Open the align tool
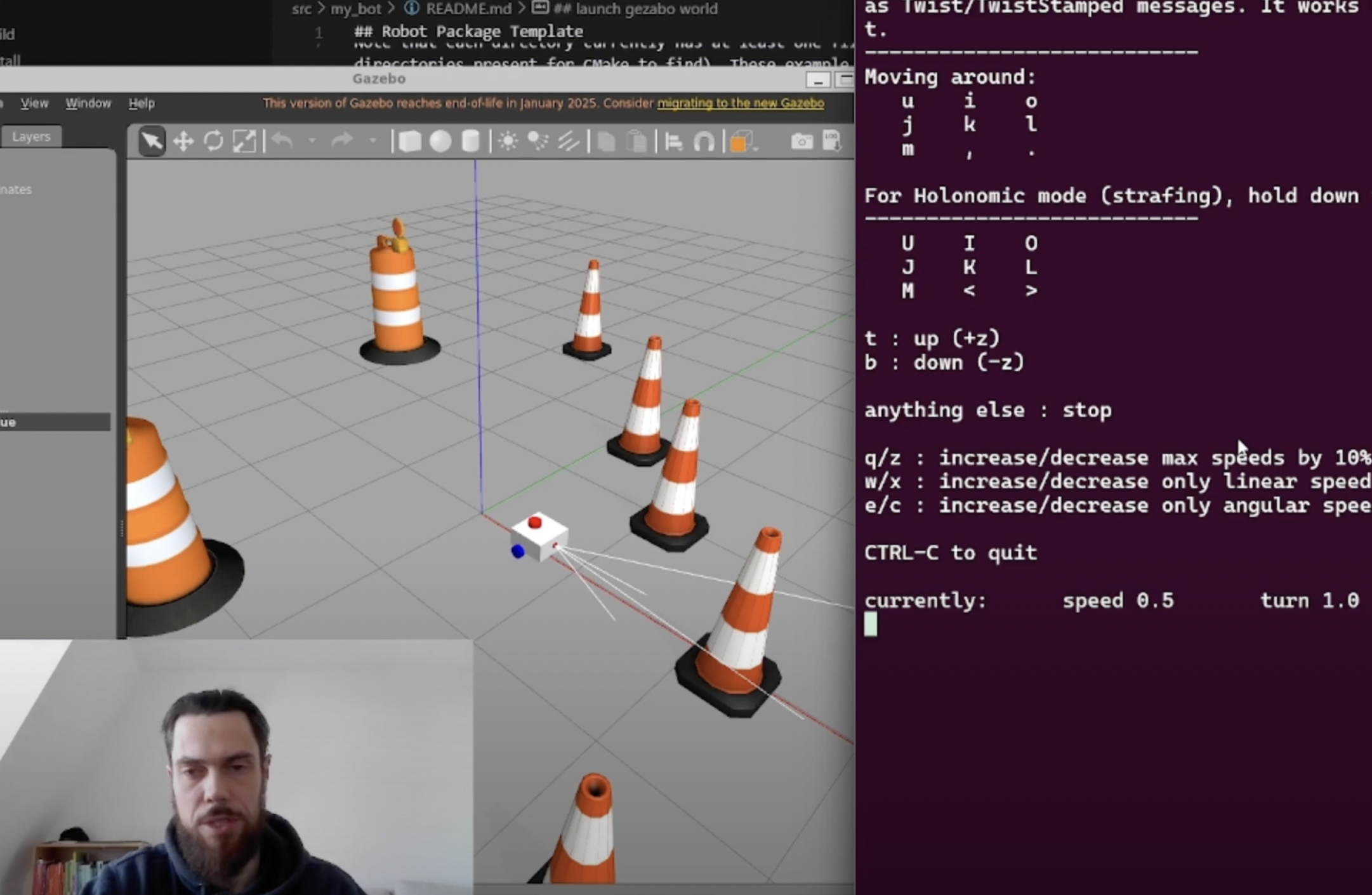The width and height of the screenshot is (1372, 895). tap(674, 142)
